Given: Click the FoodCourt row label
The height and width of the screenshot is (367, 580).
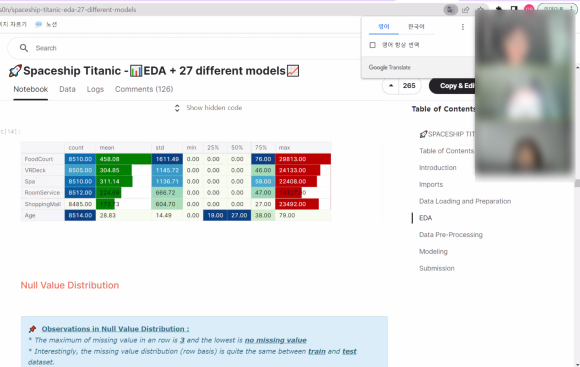Looking at the screenshot, I should coord(39,159).
